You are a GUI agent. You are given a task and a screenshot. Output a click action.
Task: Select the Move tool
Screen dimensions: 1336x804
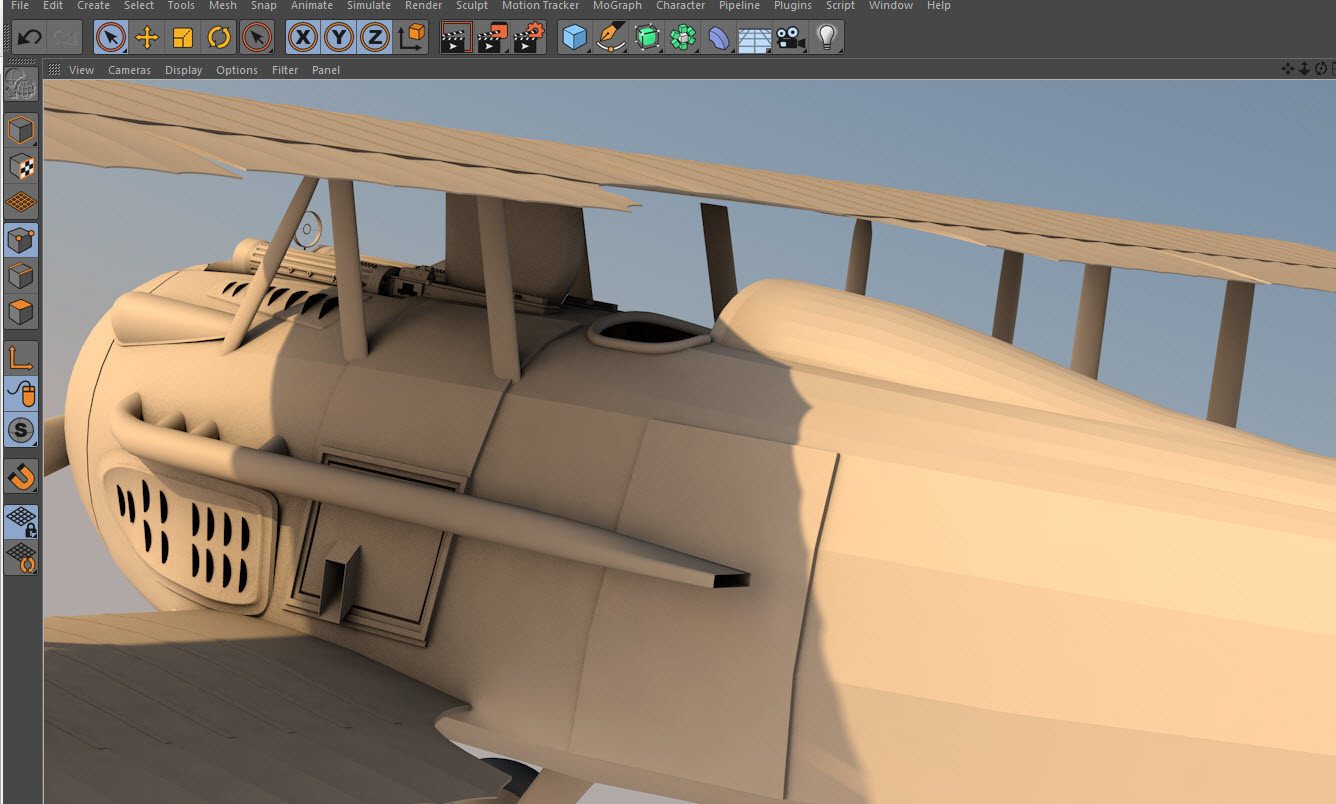[x=147, y=38]
